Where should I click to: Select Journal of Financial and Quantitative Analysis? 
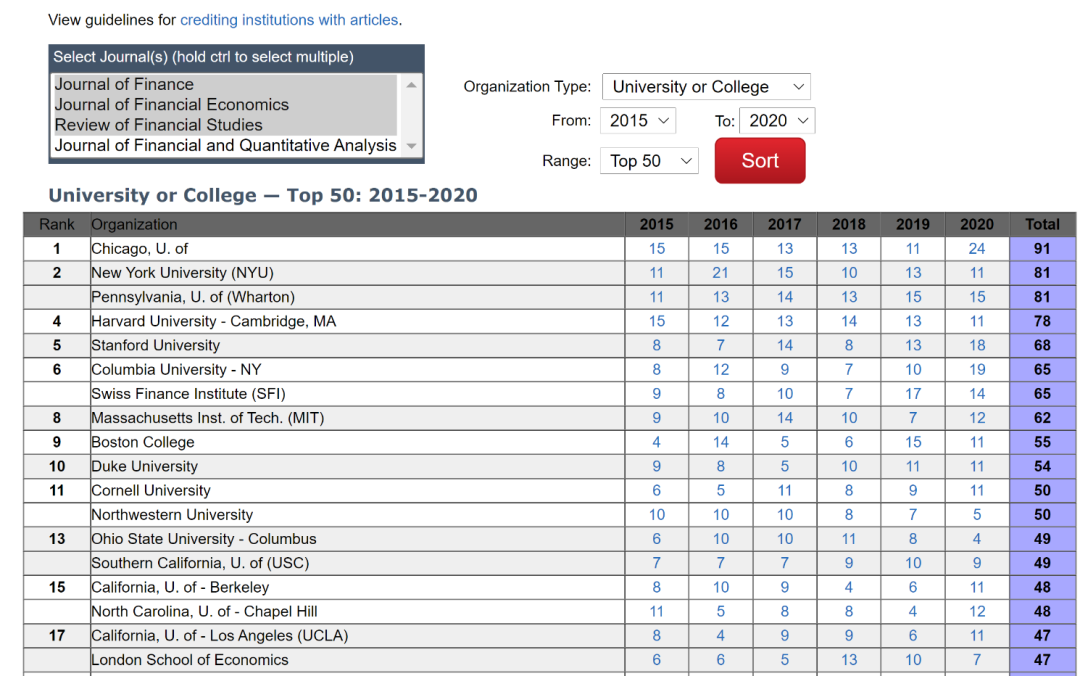pos(225,145)
